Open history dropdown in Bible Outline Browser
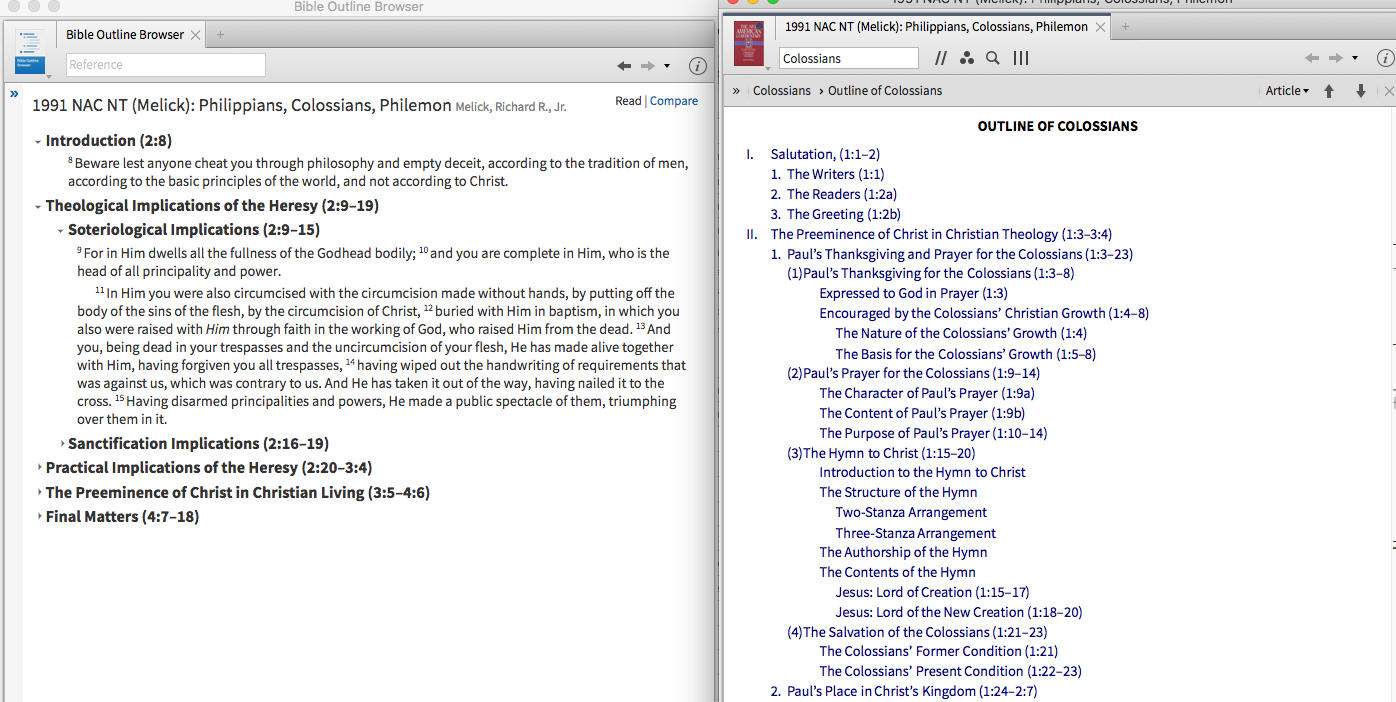Image resolution: width=1396 pixels, height=702 pixels. (667, 66)
